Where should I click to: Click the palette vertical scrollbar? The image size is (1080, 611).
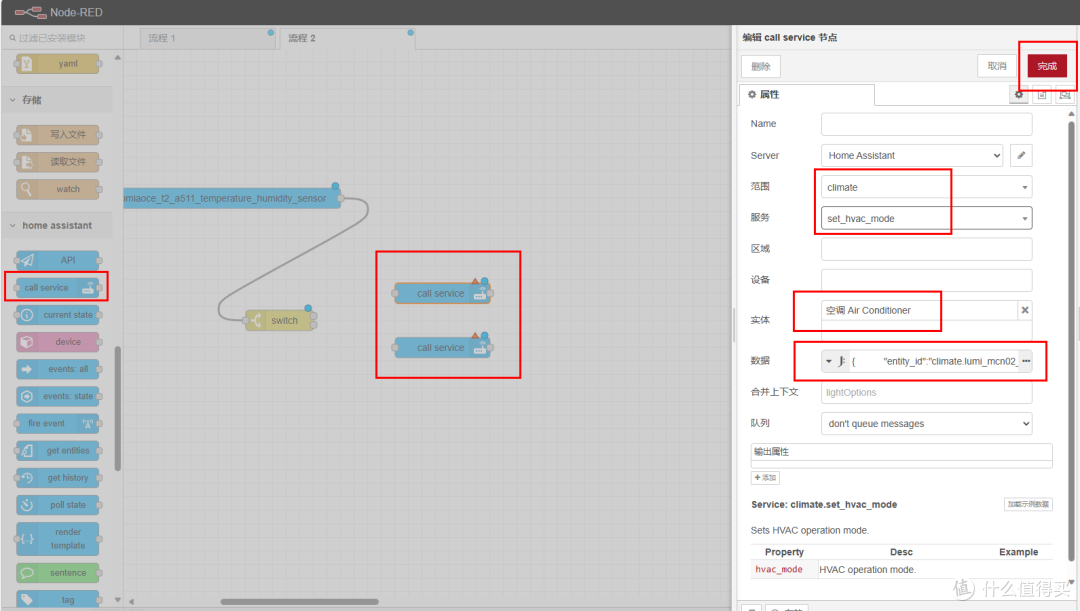coord(118,408)
